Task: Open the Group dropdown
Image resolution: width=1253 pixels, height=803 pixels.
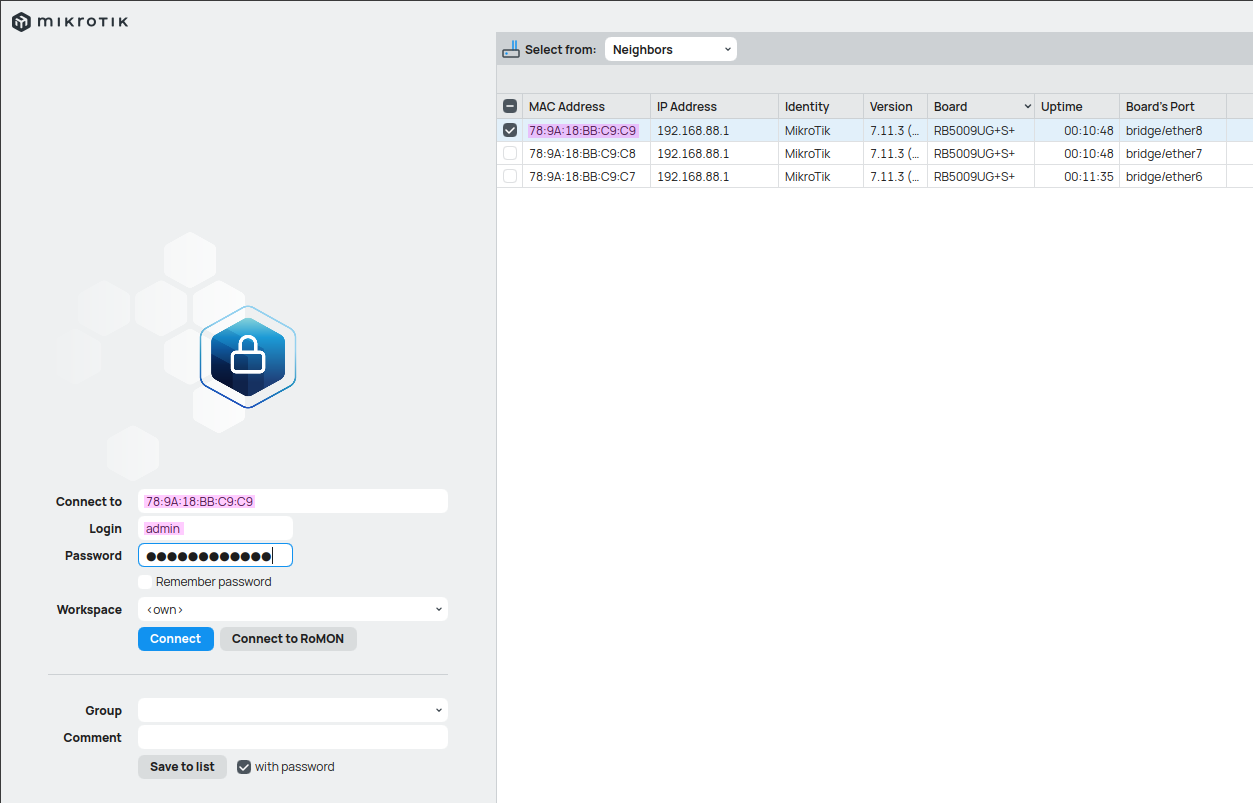Action: 293,710
